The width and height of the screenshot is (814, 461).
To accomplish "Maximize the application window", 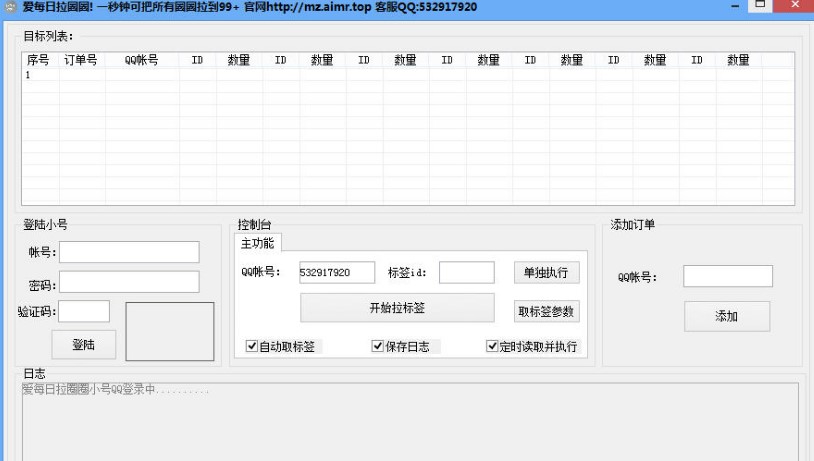I will click(x=760, y=5).
